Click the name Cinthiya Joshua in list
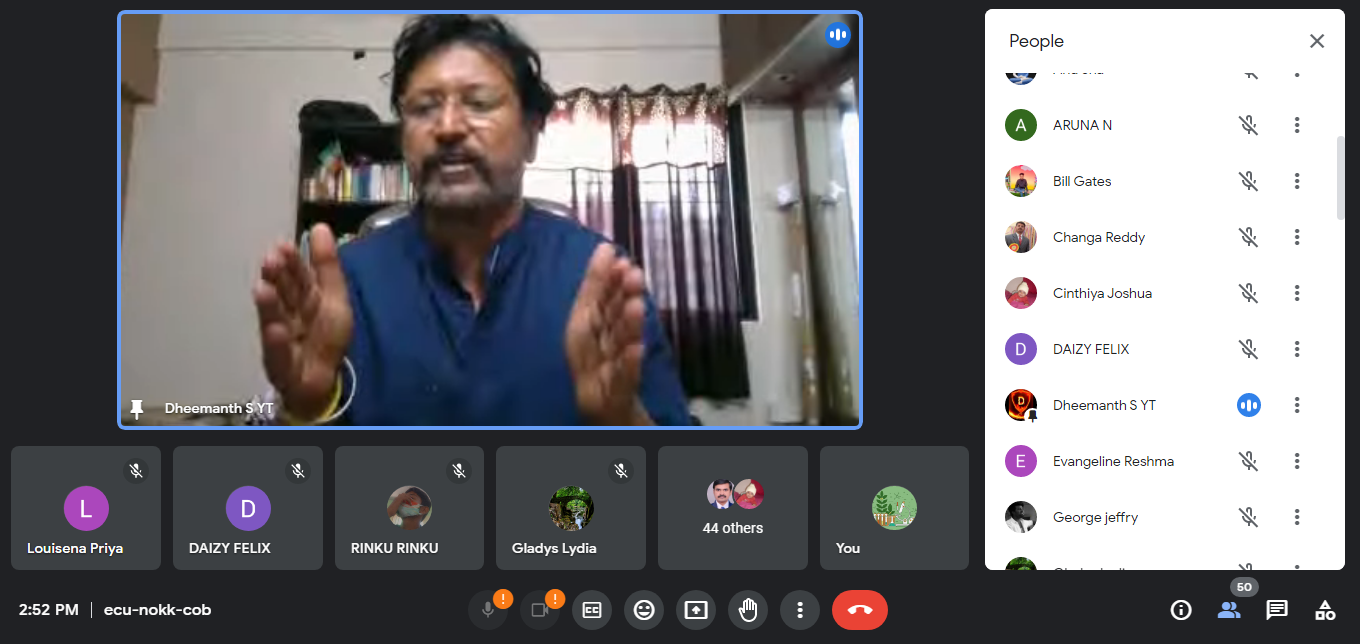The image size is (1360, 644). click(x=1102, y=293)
